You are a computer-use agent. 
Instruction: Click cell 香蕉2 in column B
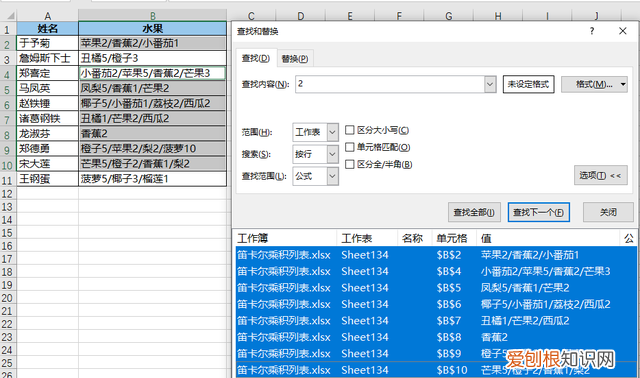pos(153,134)
